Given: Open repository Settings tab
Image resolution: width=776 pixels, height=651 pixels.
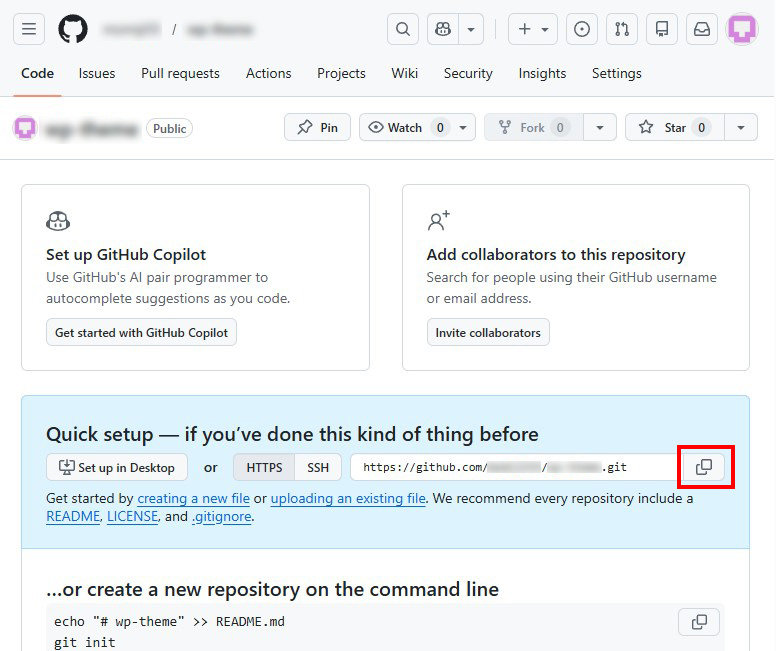Looking at the screenshot, I should [x=616, y=73].
